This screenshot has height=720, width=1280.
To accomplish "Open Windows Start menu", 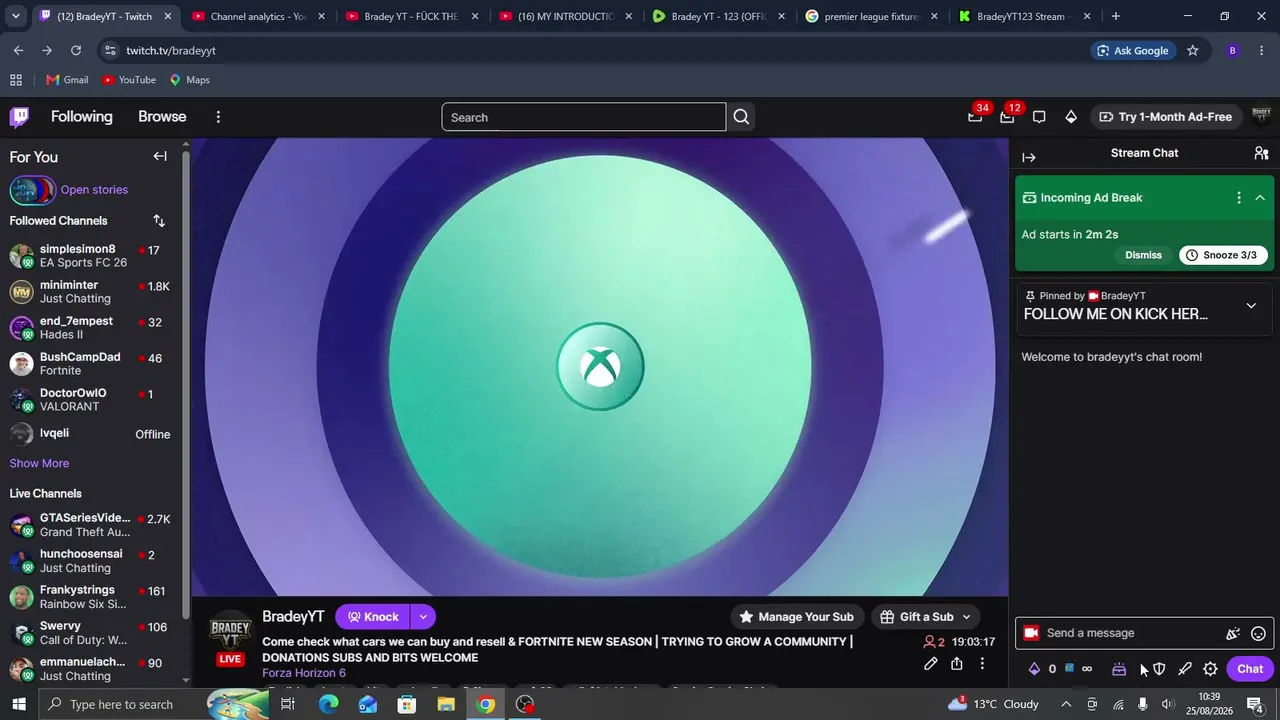I will point(19,704).
